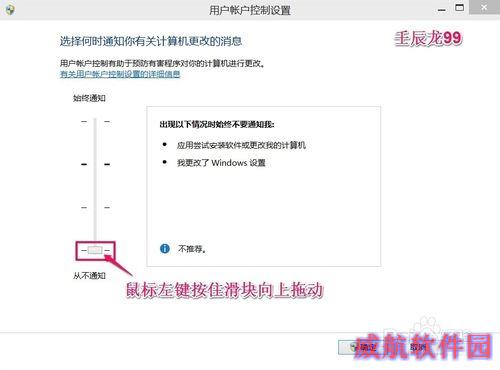This screenshot has height=370, width=500.
Task: Click slider track between top two ticks
Action: [x=95, y=143]
